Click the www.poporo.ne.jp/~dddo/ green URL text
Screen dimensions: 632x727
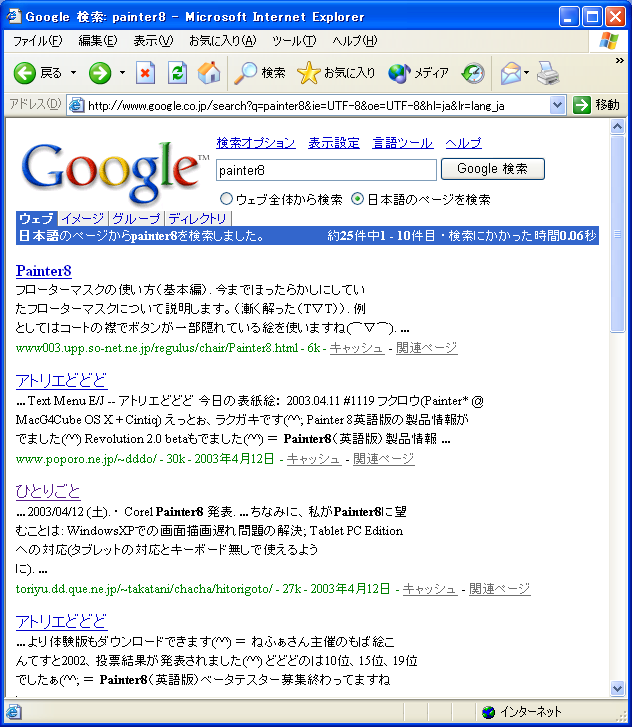pyautogui.click(x=86, y=459)
